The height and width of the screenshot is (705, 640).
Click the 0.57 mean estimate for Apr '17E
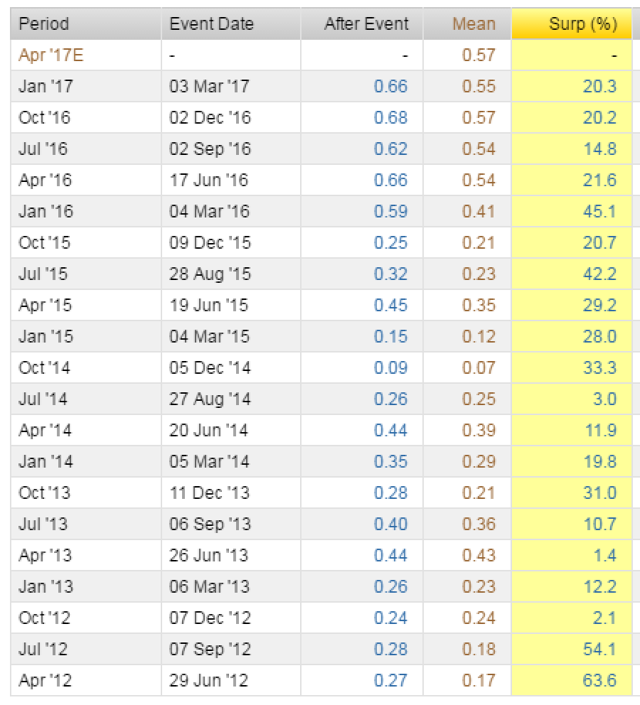(x=478, y=55)
